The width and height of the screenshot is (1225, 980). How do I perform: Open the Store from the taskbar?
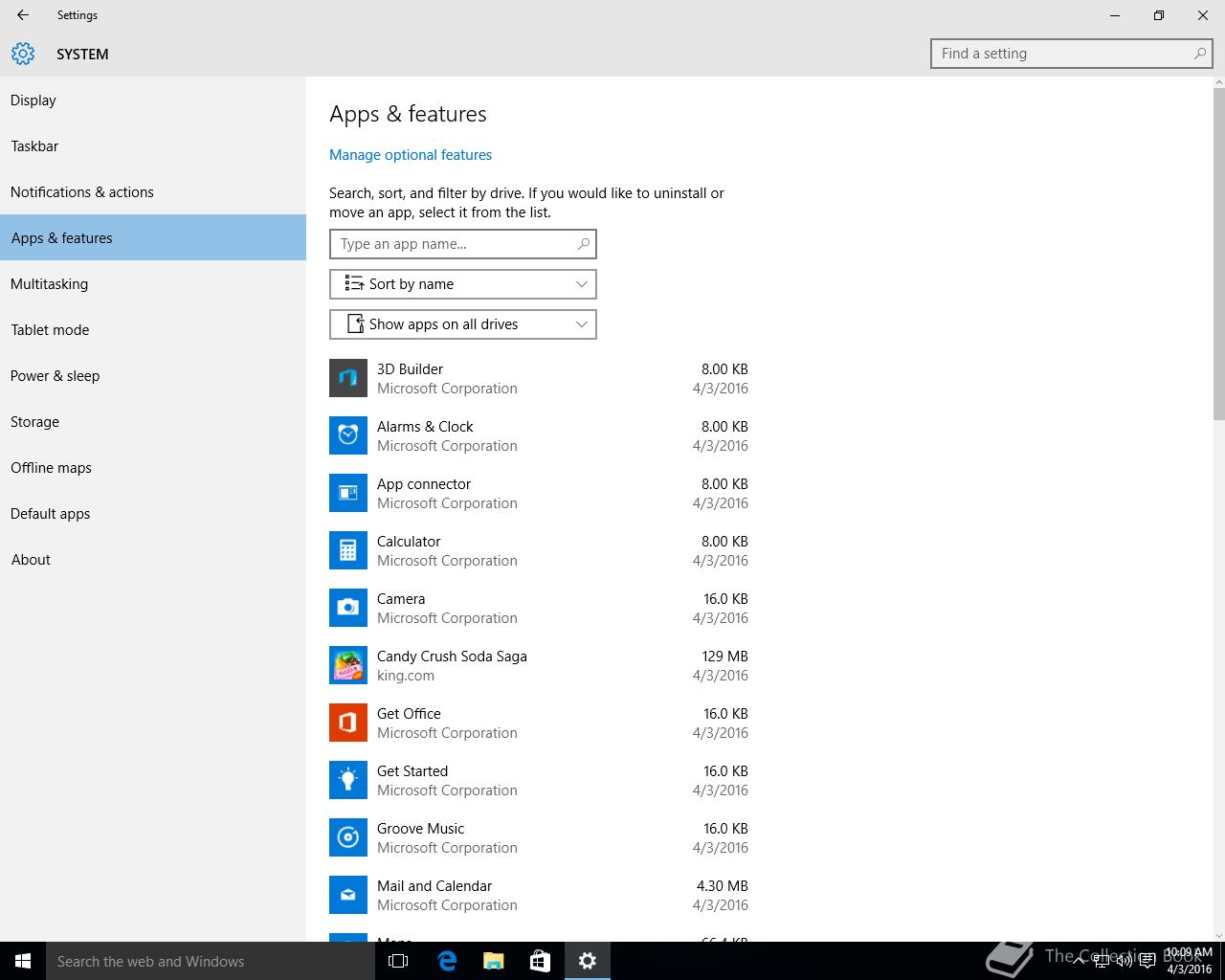tap(540, 961)
